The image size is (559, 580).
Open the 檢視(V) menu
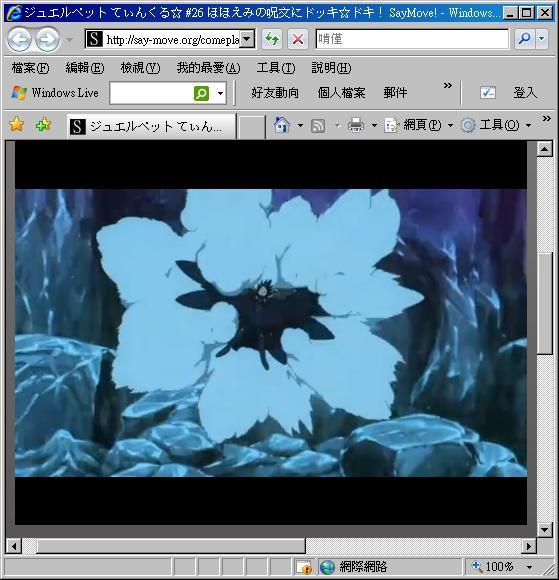(140, 68)
